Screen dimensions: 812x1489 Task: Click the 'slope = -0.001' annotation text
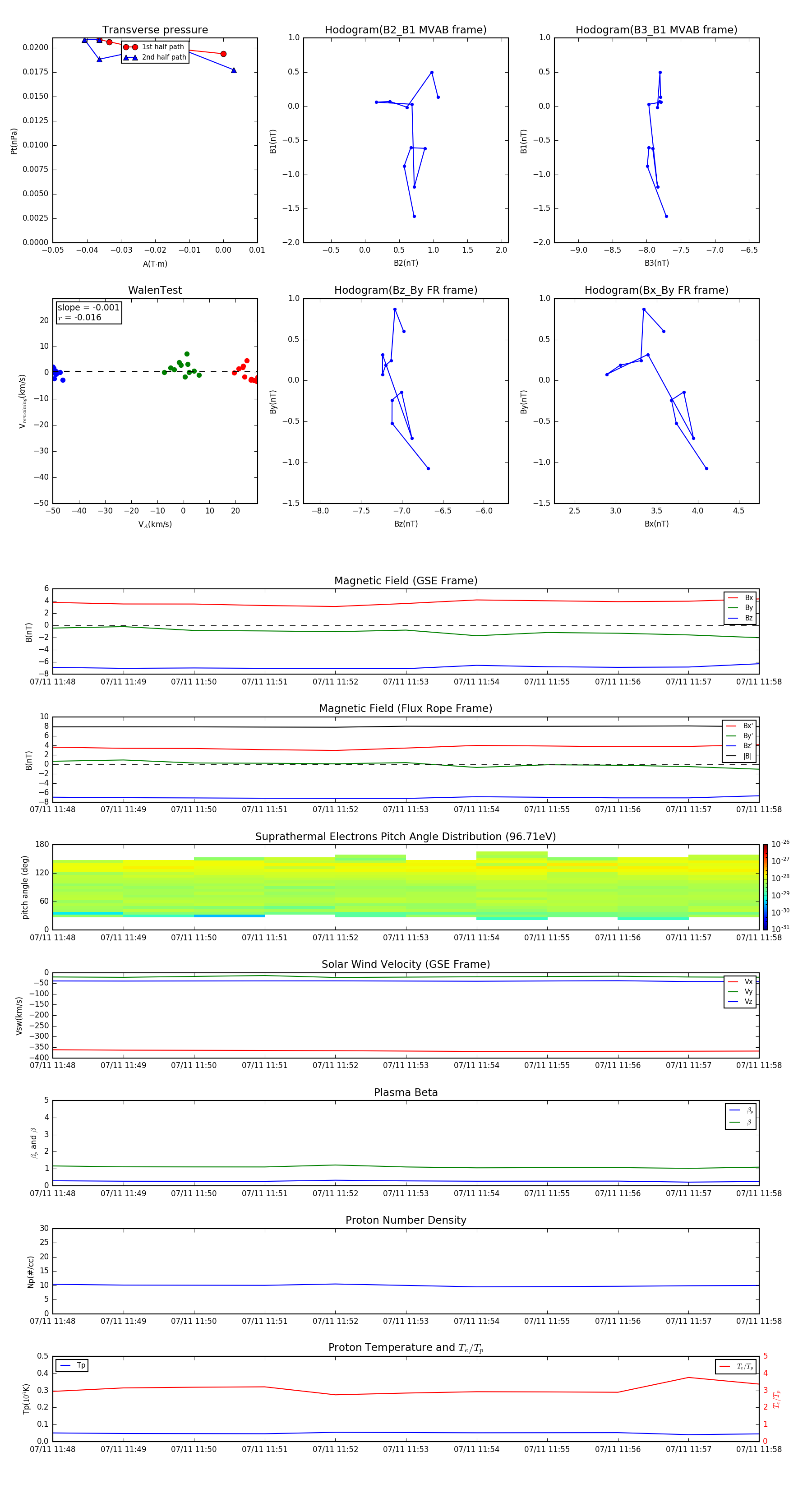88,308
